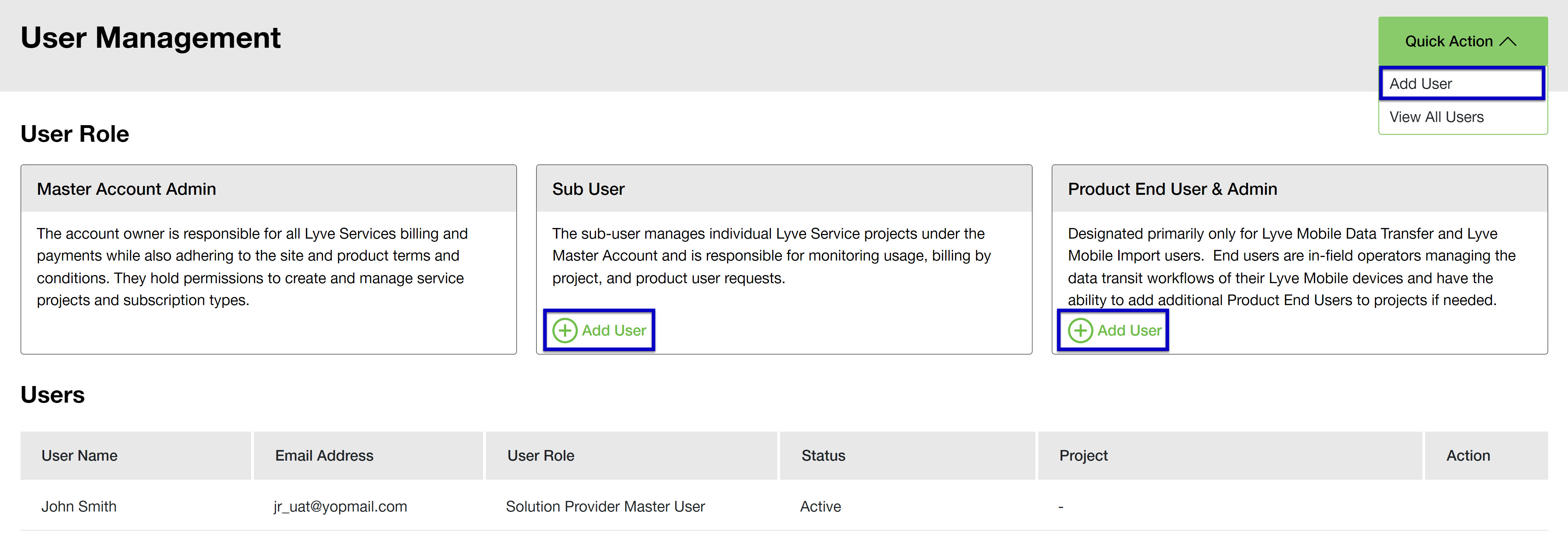Click the Project column header
The height and width of the screenshot is (549, 1568).
click(x=1083, y=455)
